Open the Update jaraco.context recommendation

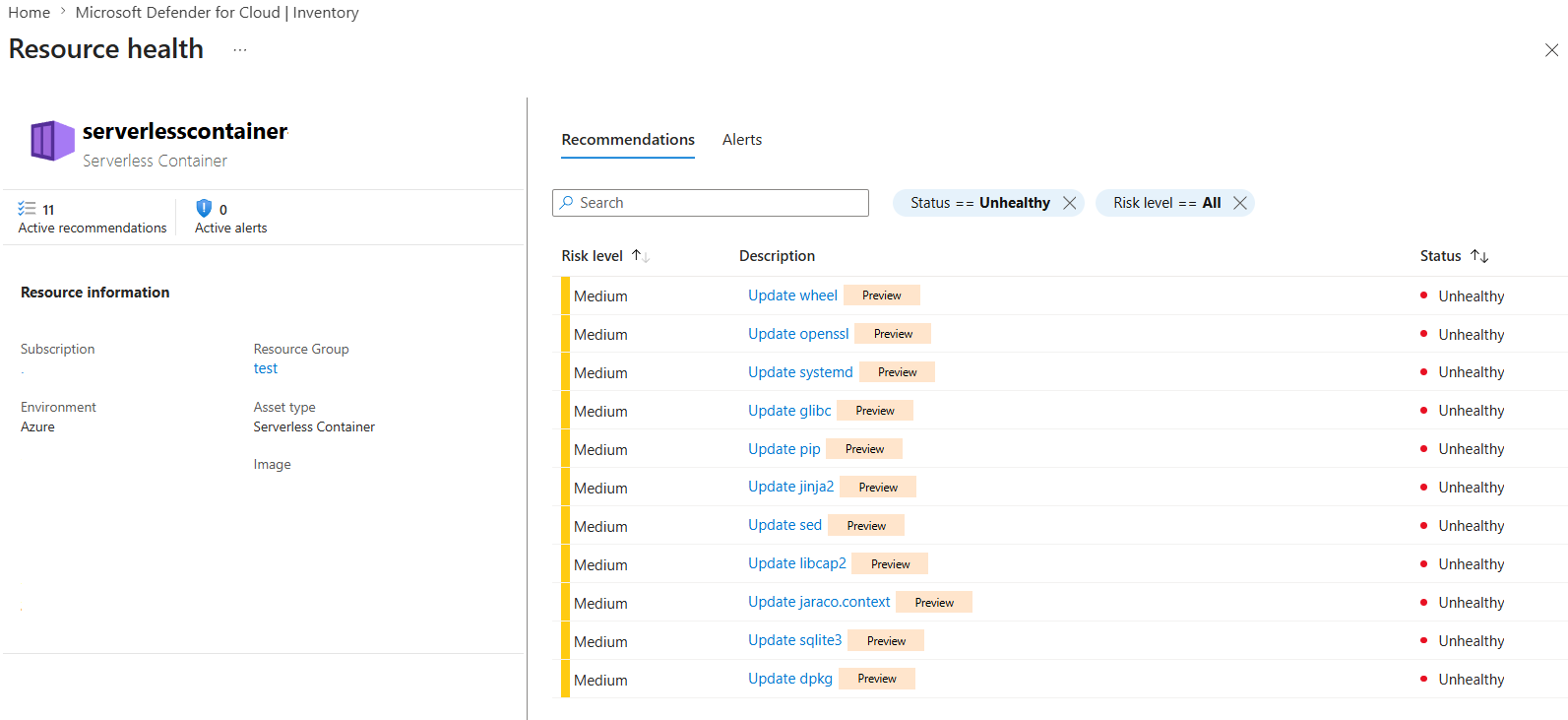click(819, 602)
